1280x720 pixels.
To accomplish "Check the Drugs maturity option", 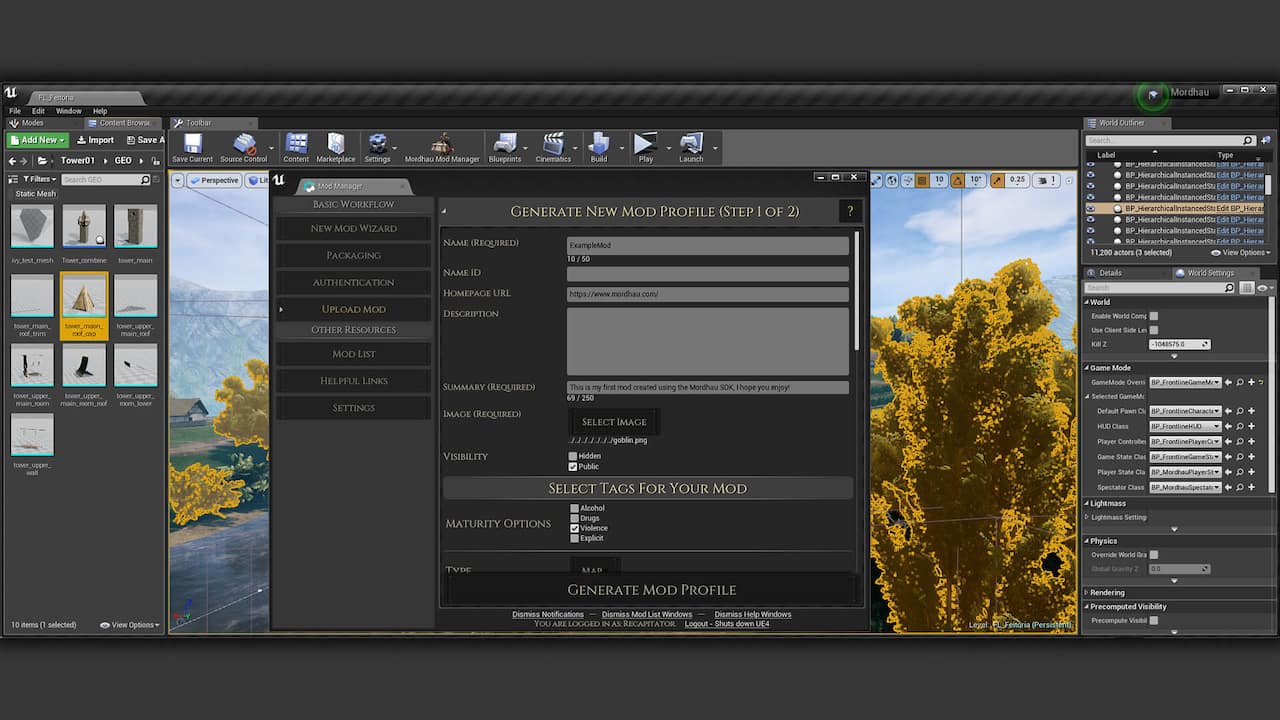I will pyautogui.click(x=575, y=518).
